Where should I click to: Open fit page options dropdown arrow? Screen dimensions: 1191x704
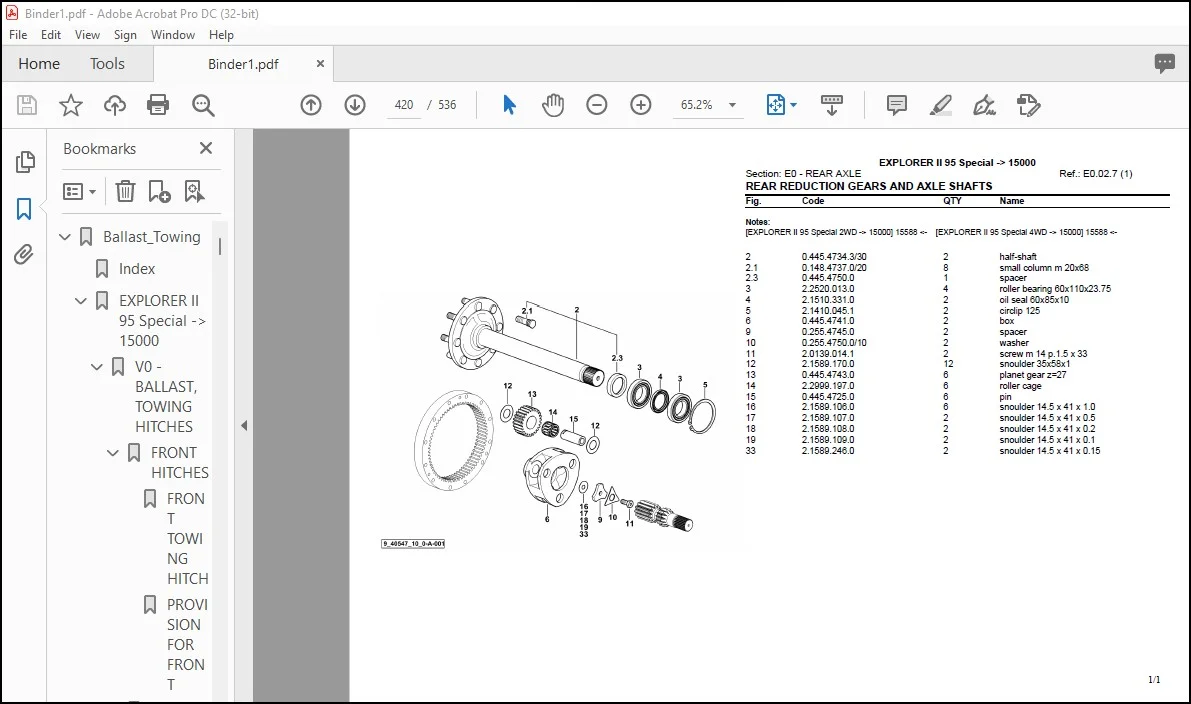pyautogui.click(x=794, y=105)
